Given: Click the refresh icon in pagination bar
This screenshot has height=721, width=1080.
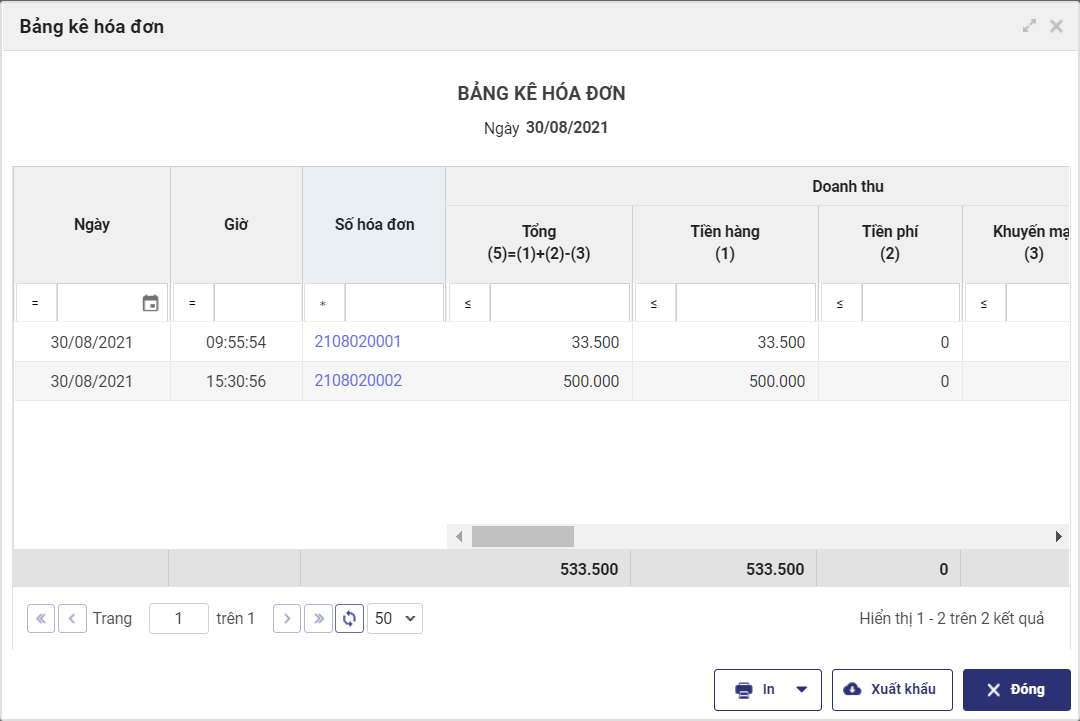Looking at the screenshot, I should click(349, 619).
